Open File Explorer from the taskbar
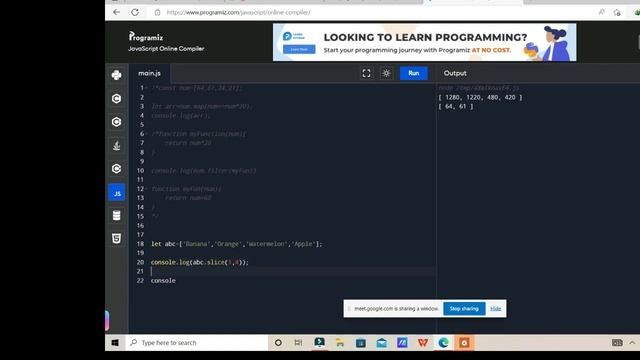This screenshot has width=640, height=360. 340,343
